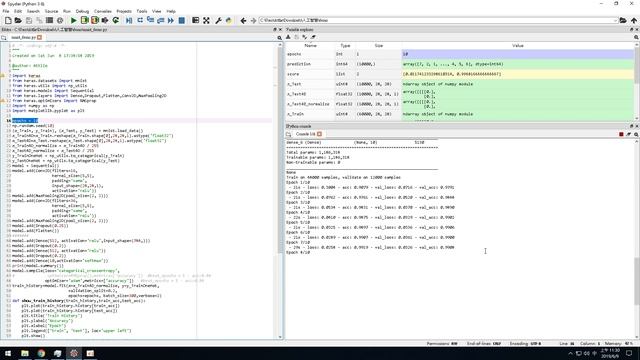Run selection or current line icon
This screenshot has height=360, width=640.
[x=105, y=20]
